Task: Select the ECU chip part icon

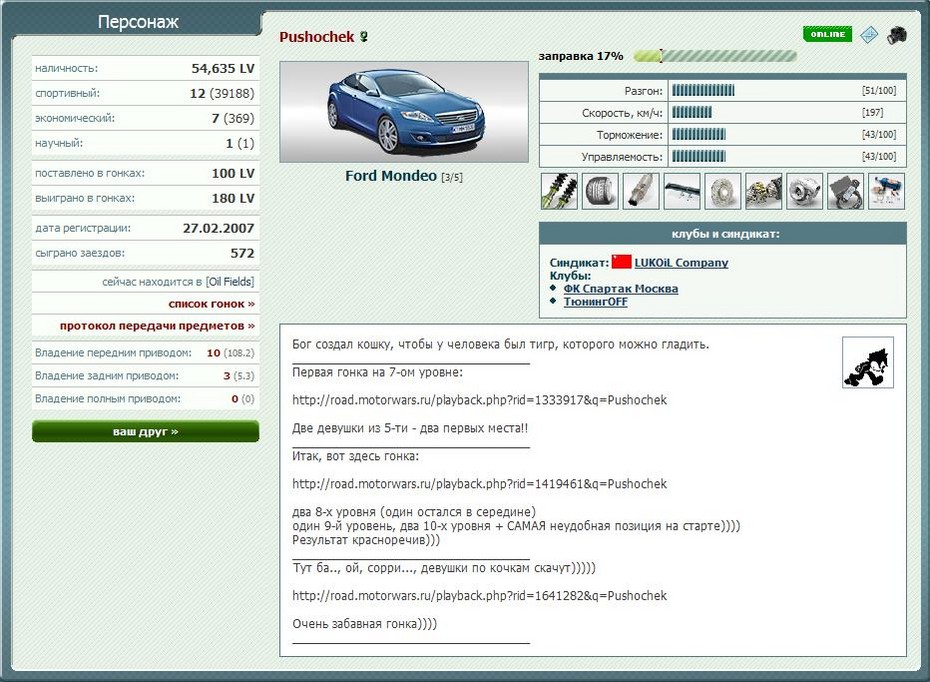Action: tap(846, 191)
